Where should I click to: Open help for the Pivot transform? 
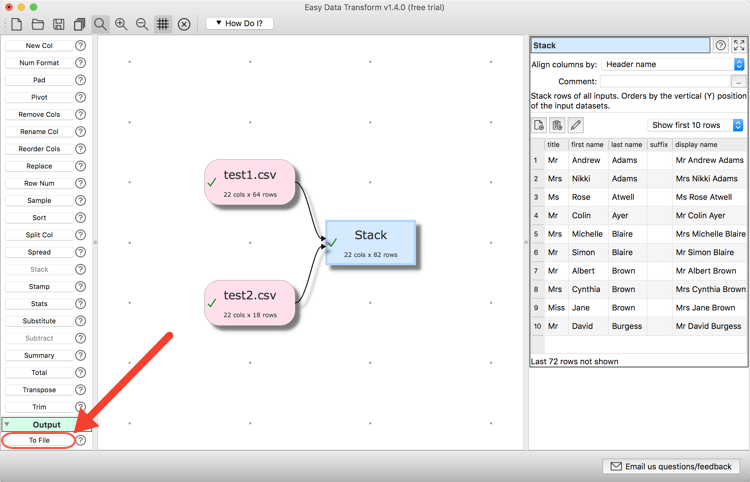tap(81, 97)
